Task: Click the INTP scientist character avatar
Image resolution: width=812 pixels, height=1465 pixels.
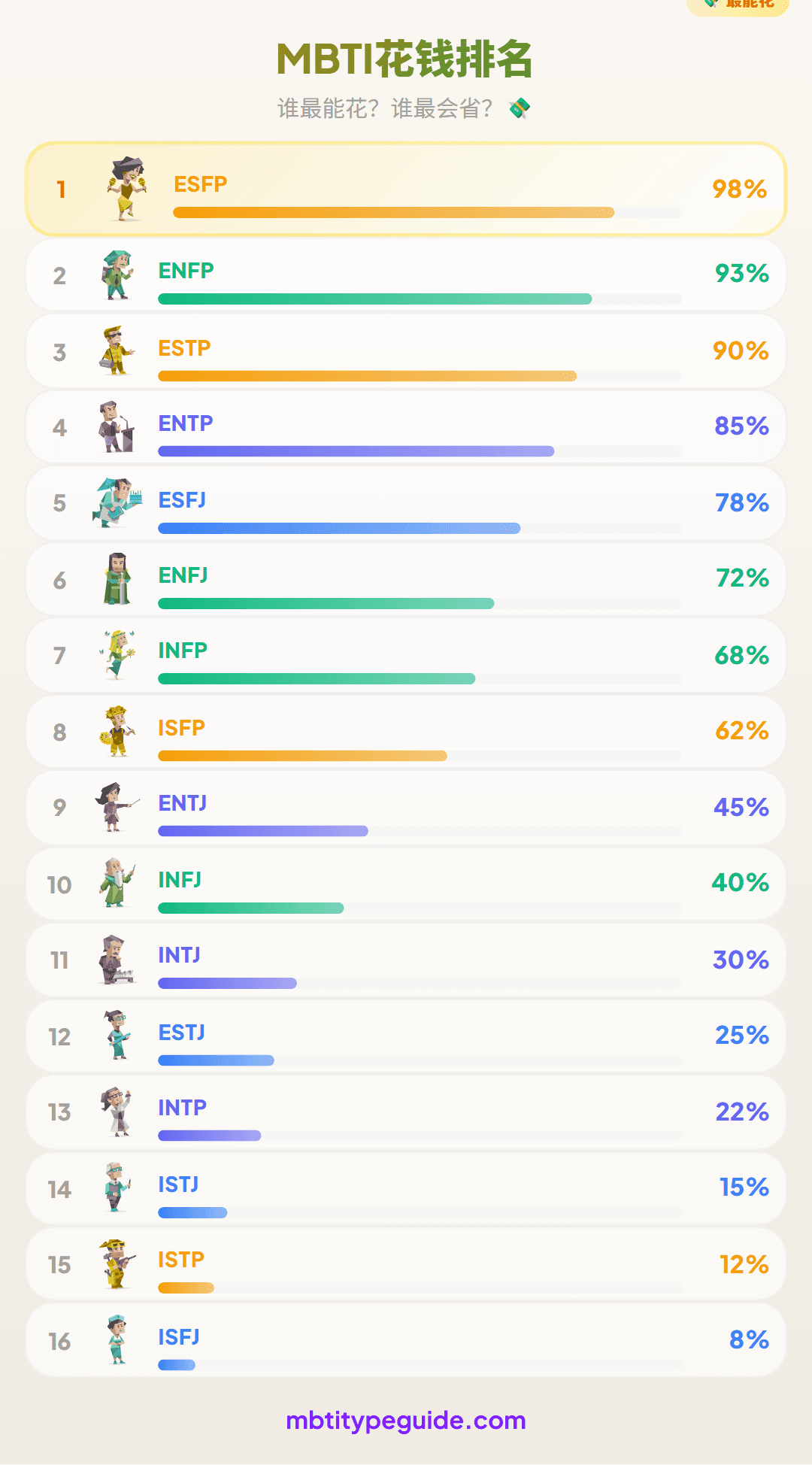Action: [x=117, y=1111]
